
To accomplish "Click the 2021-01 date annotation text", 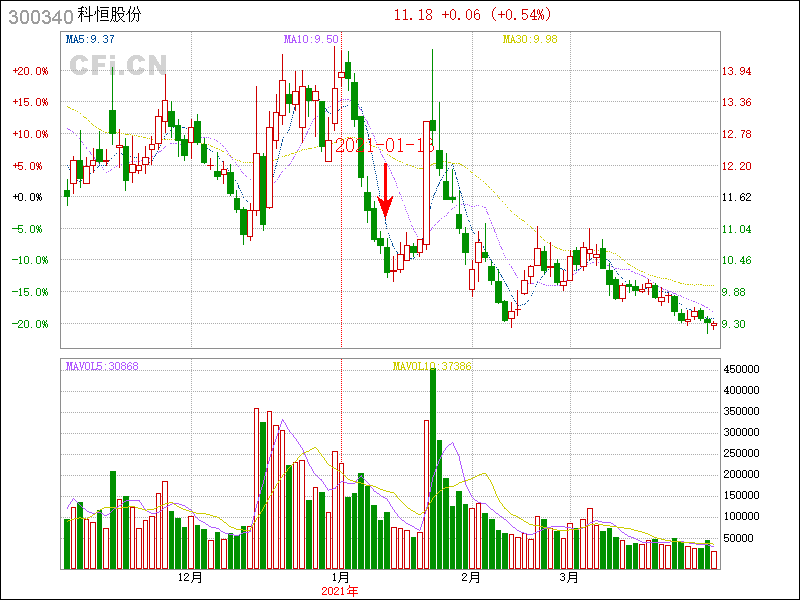I will tap(384, 146).
